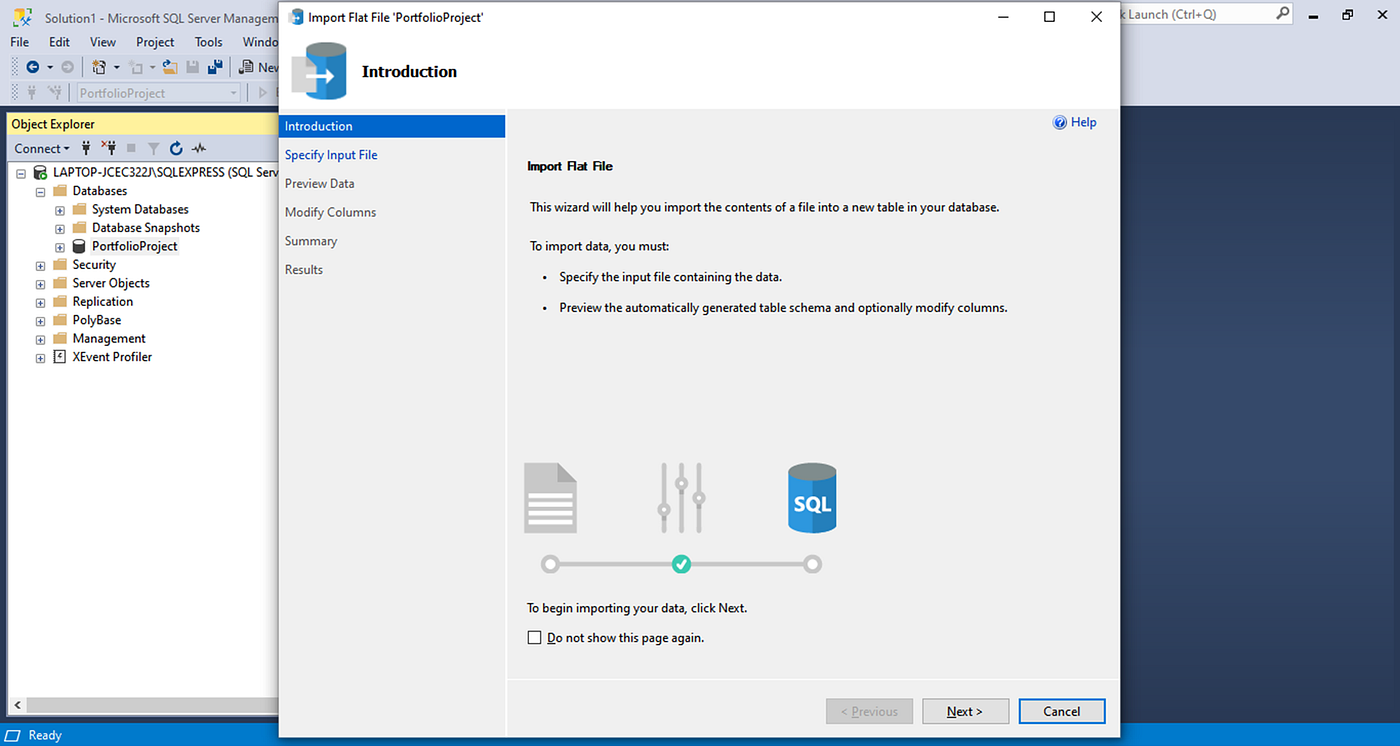The image size is (1400, 746).
Task: Open the PortfolioProject database combo box
Action: [159, 93]
